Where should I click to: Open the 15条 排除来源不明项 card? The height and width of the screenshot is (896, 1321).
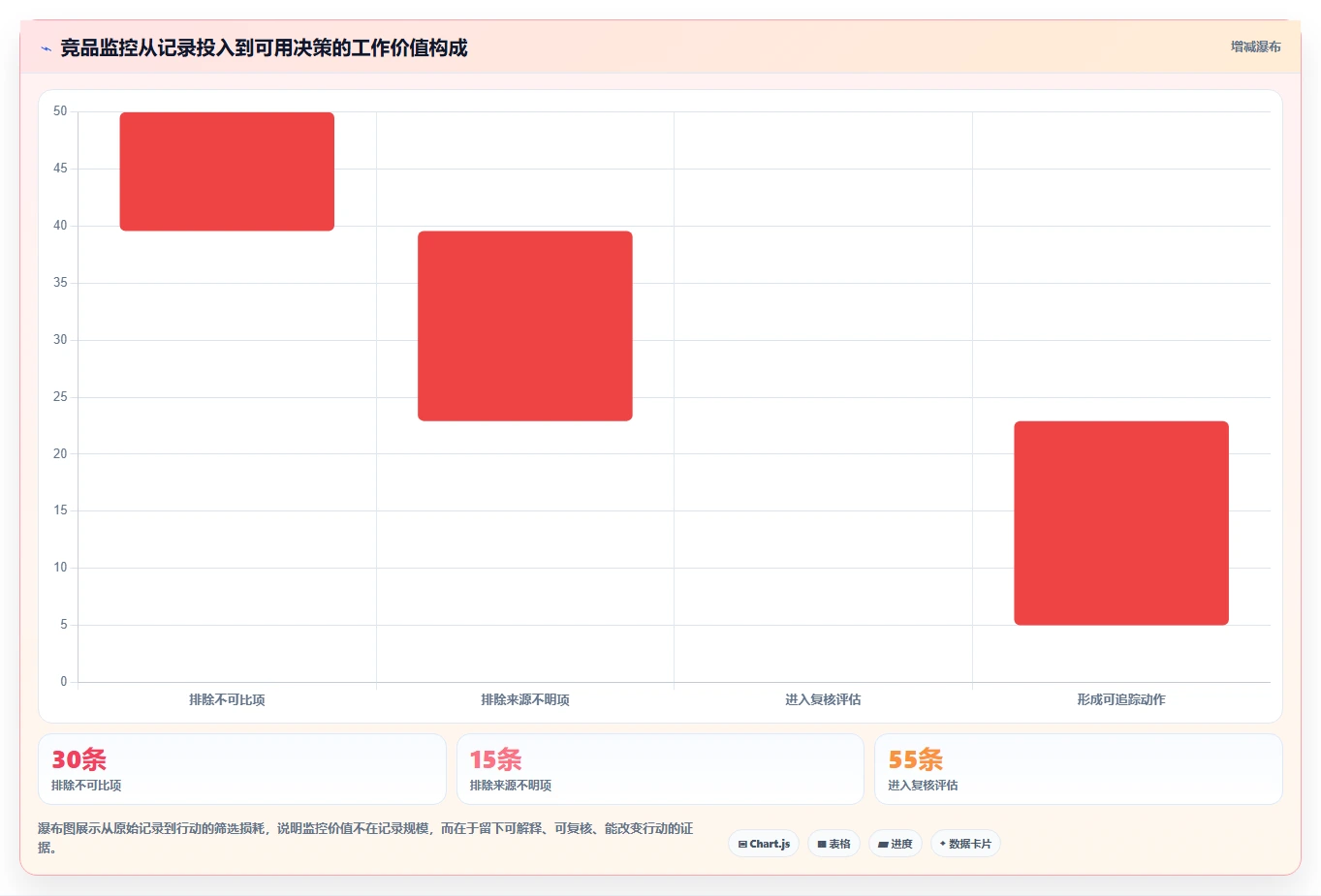[x=660, y=769]
